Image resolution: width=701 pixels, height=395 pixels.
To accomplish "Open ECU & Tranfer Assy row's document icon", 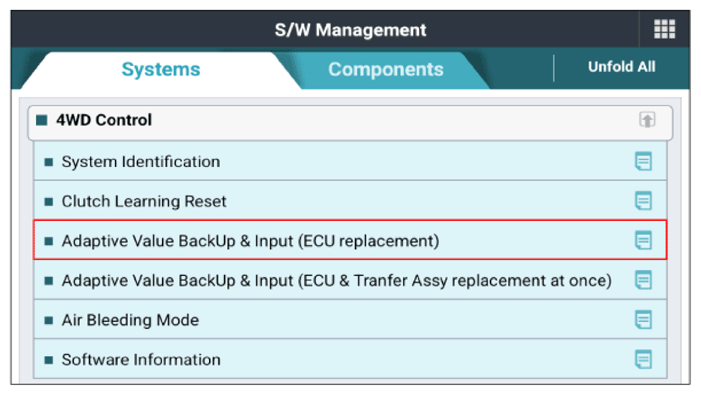I will click(x=643, y=280).
